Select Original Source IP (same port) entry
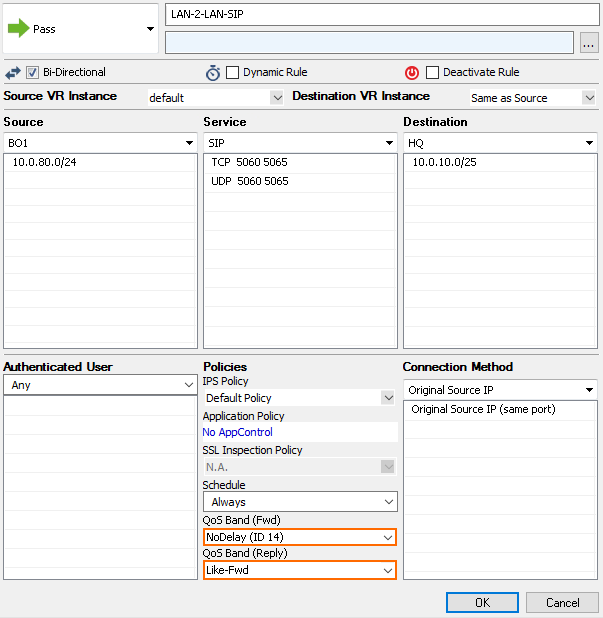Image resolution: width=603 pixels, height=618 pixels. tap(483, 409)
